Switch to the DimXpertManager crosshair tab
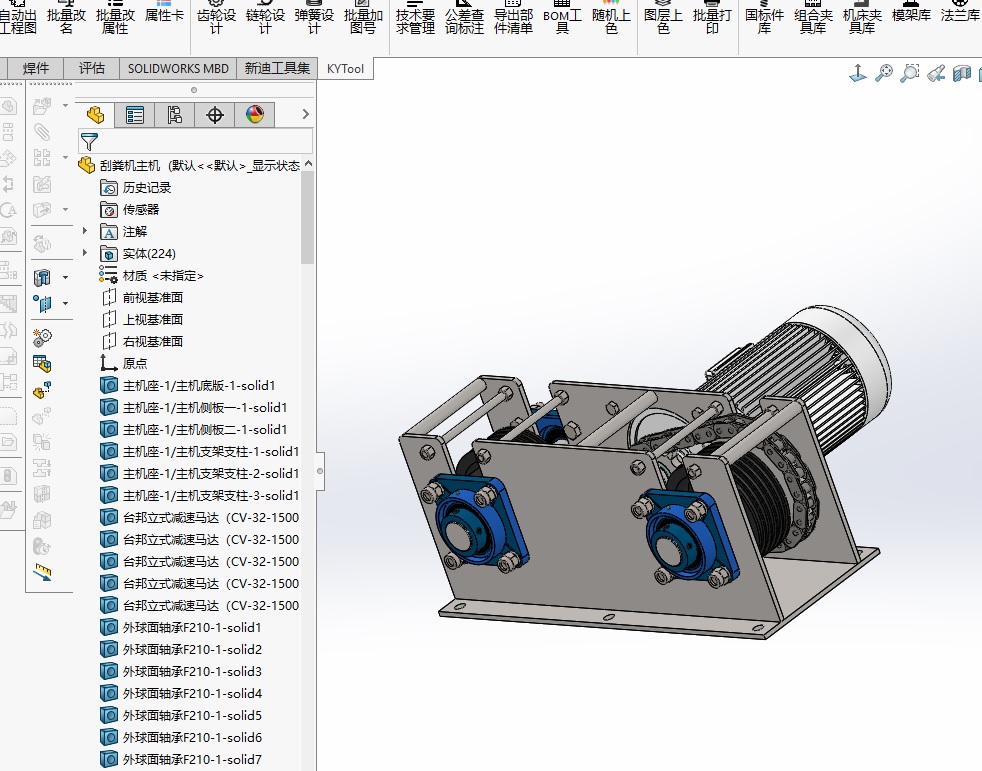 tap(215, 115)
